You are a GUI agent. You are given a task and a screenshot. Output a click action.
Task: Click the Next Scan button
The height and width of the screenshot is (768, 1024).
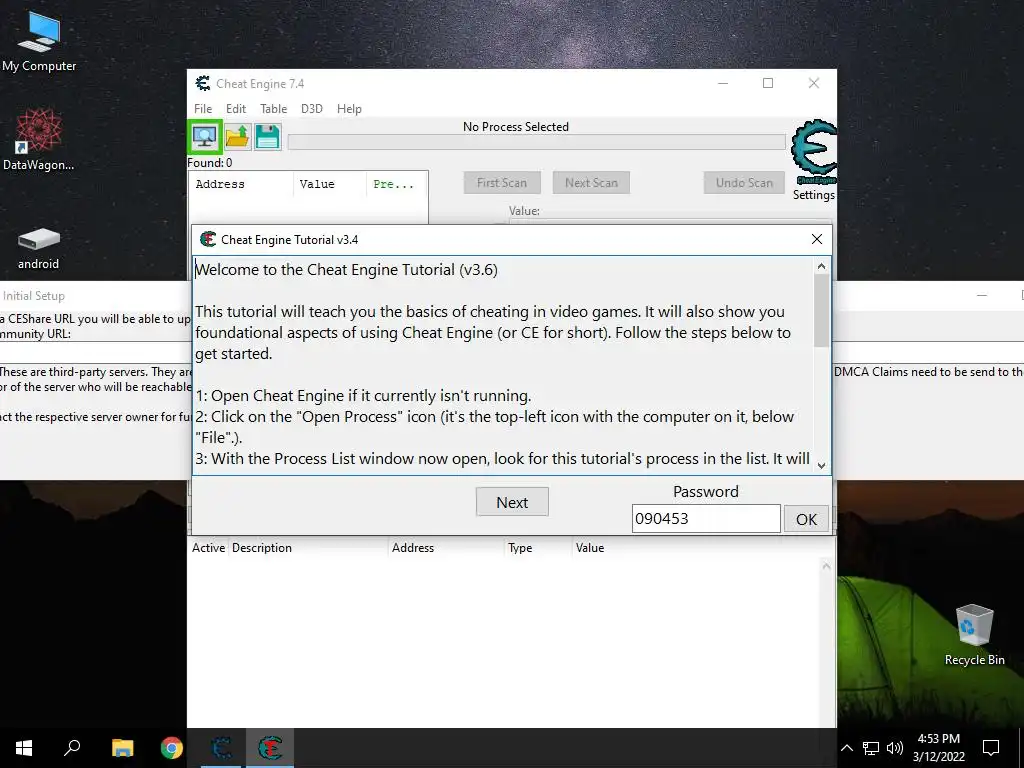pyautogui.click(x=591, y=183)
